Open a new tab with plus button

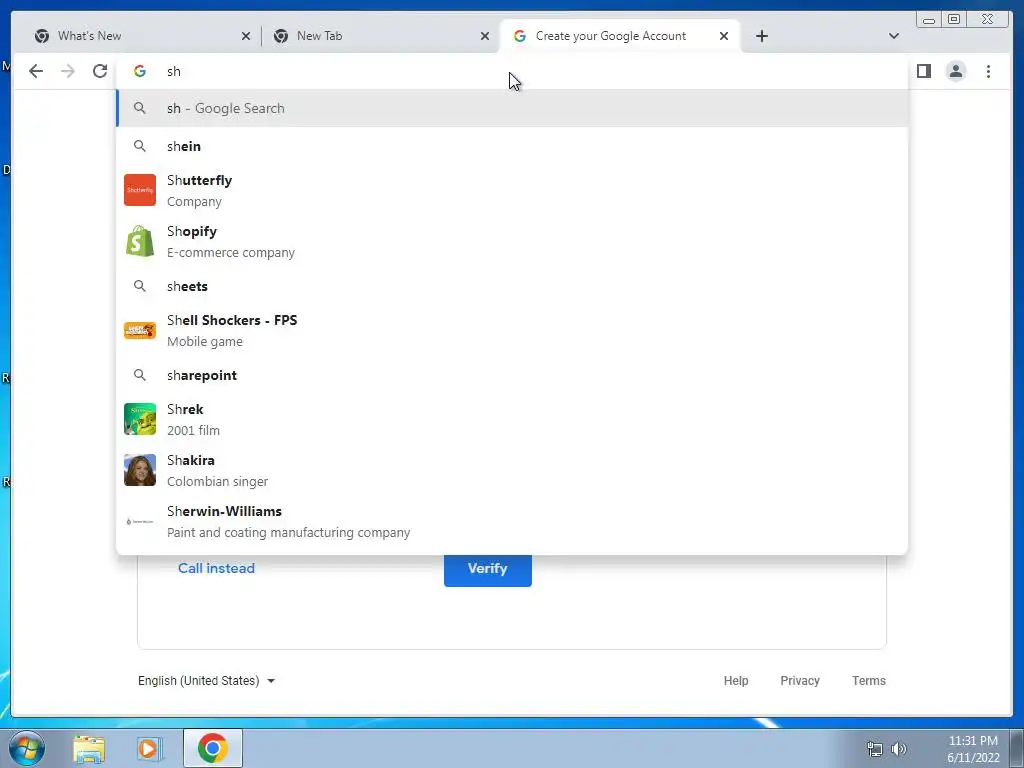click(x=761, y=36)
